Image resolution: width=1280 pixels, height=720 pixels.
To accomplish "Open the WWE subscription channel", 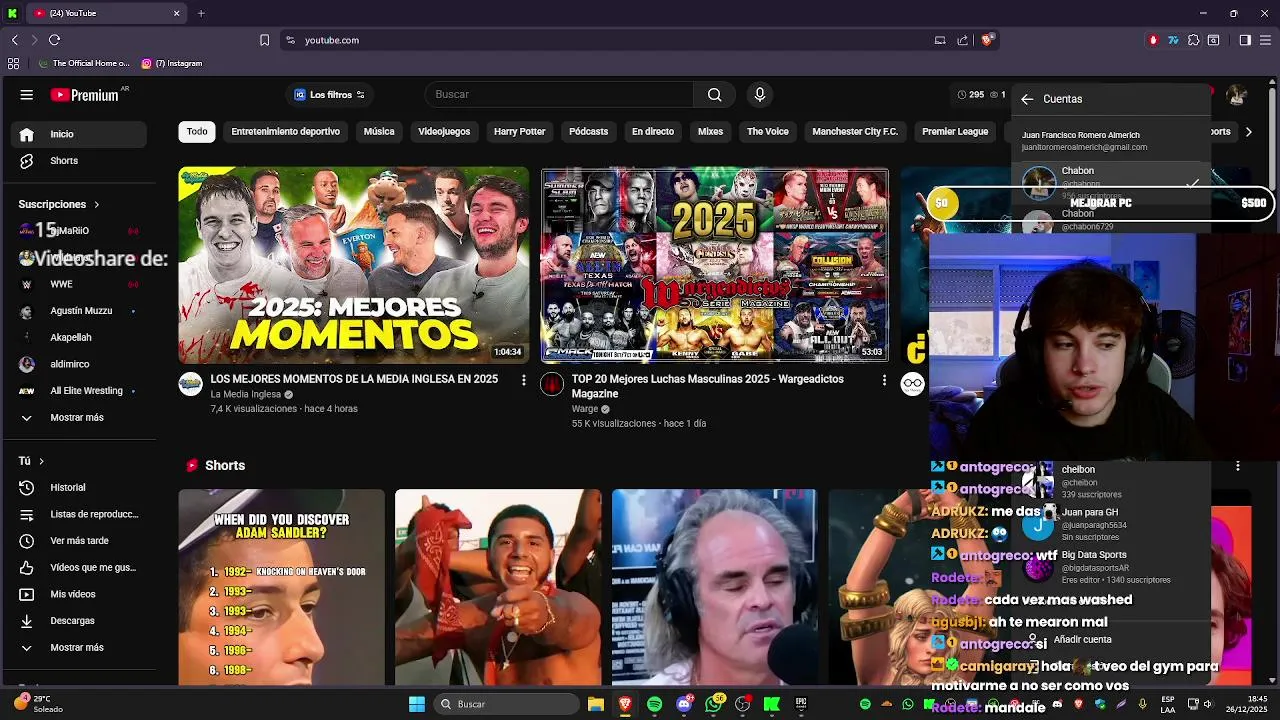I will pyautogui.click(x=78, y=285).
